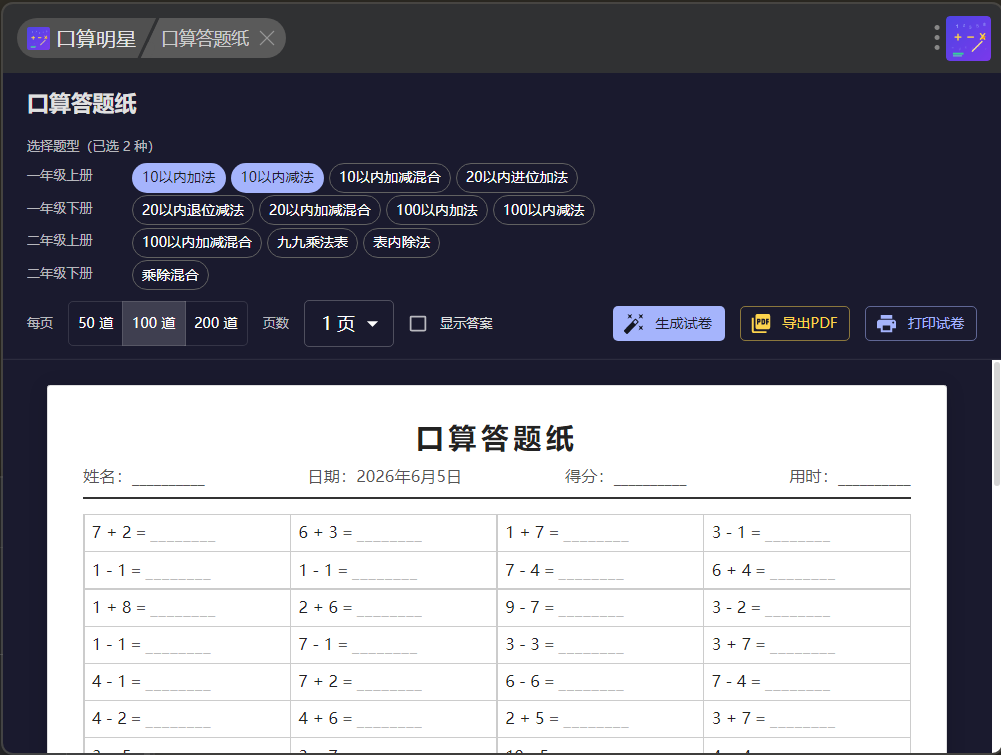Click the problem cell 4 - 2 =
This screenshot has height=755, width=1001.
tap(187, 719)
